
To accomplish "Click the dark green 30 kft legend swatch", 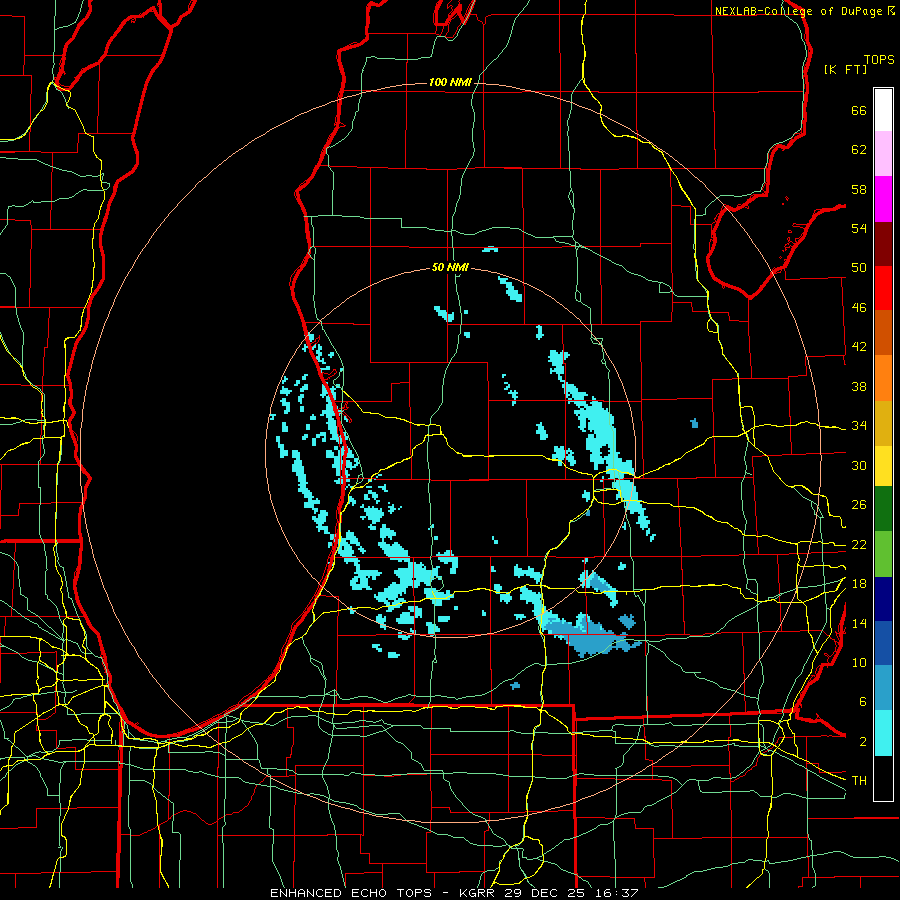I will click(x=883, y=509).
